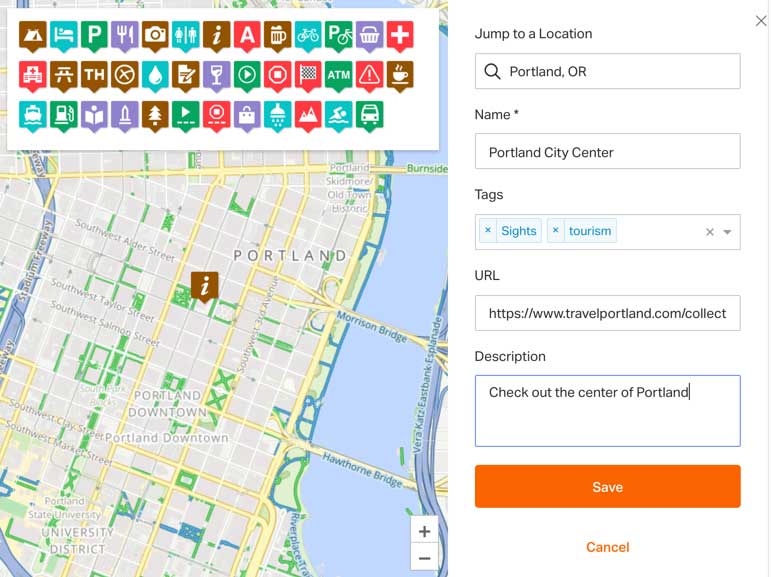Choose the red first aid cross icon
This screenshot has width=771, height=577.
[400, 35]
